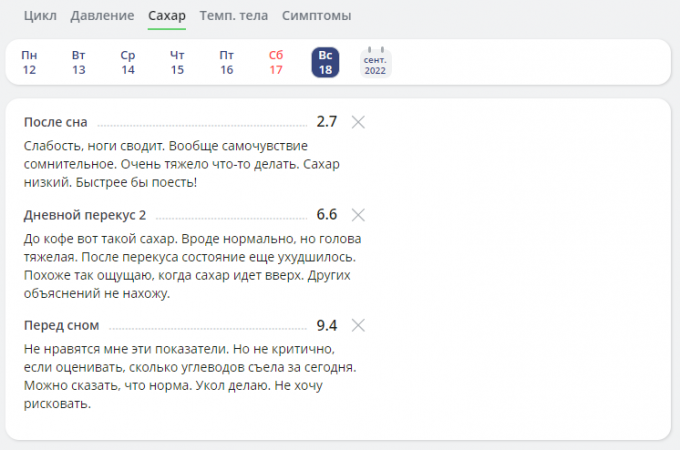This screenshot has width=680, height=450.
Task: Select Monday Пн 12 in week strip
Action: click(29, 62)
